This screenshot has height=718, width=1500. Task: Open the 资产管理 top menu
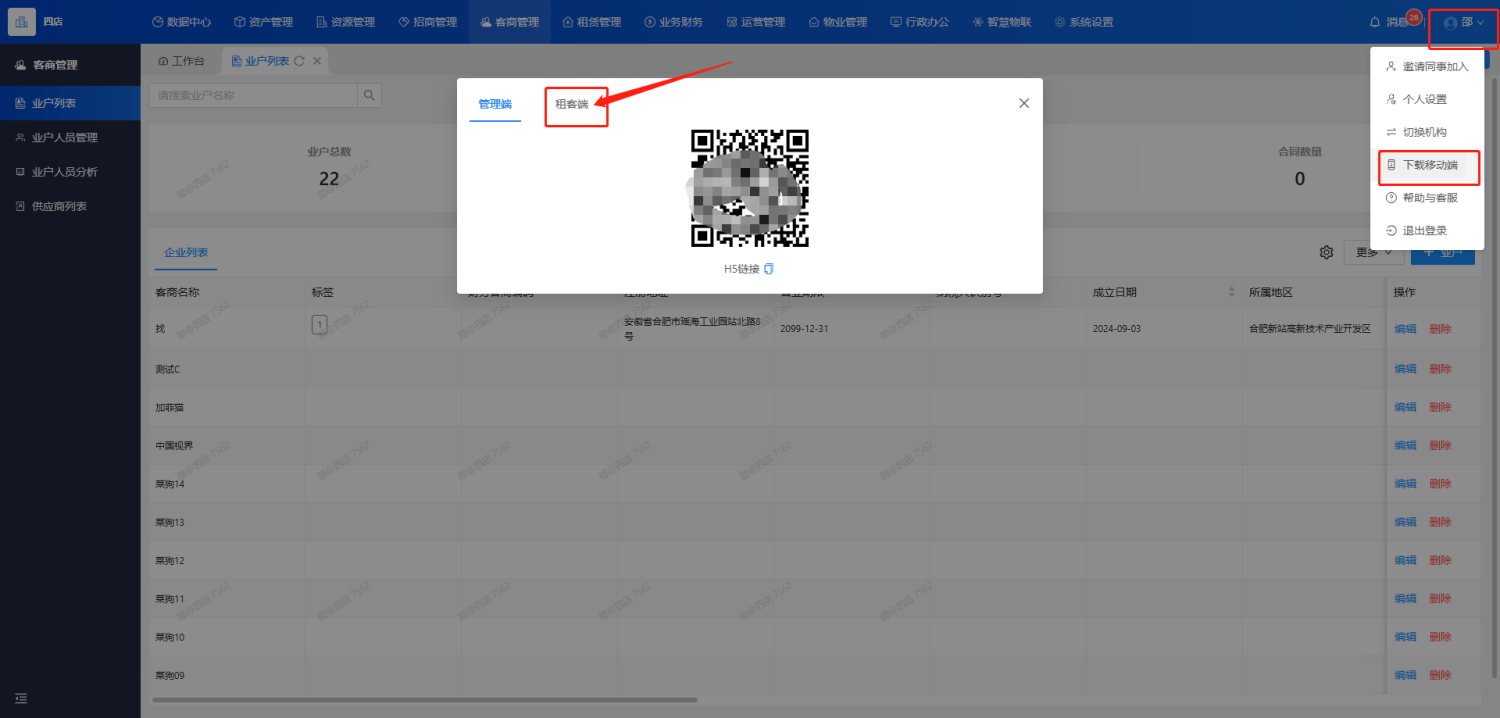point(263,22)
